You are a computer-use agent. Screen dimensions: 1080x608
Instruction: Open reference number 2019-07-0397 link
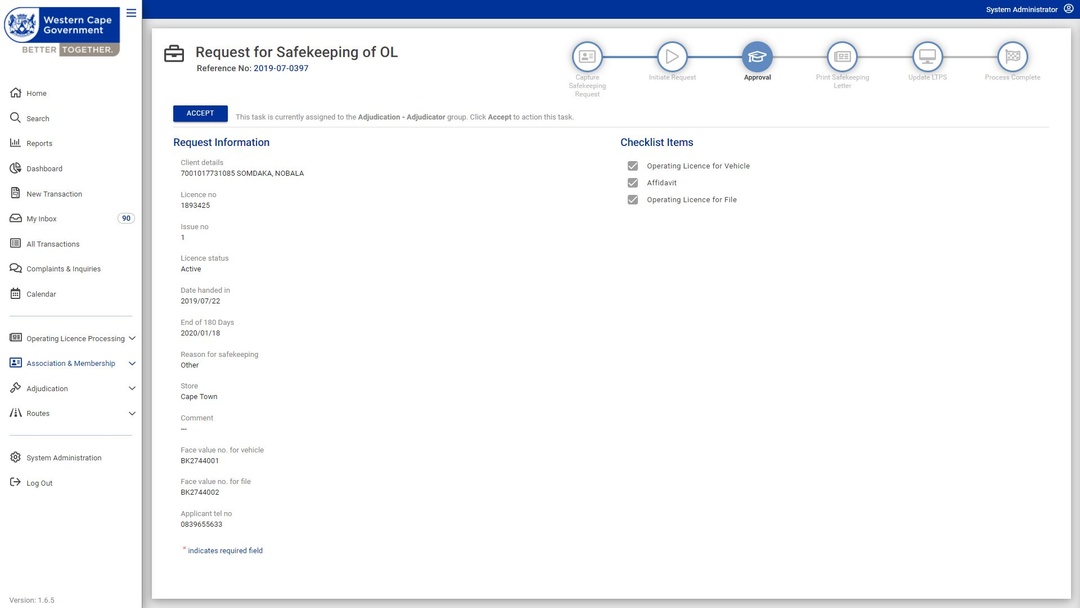tap(280, 69)
